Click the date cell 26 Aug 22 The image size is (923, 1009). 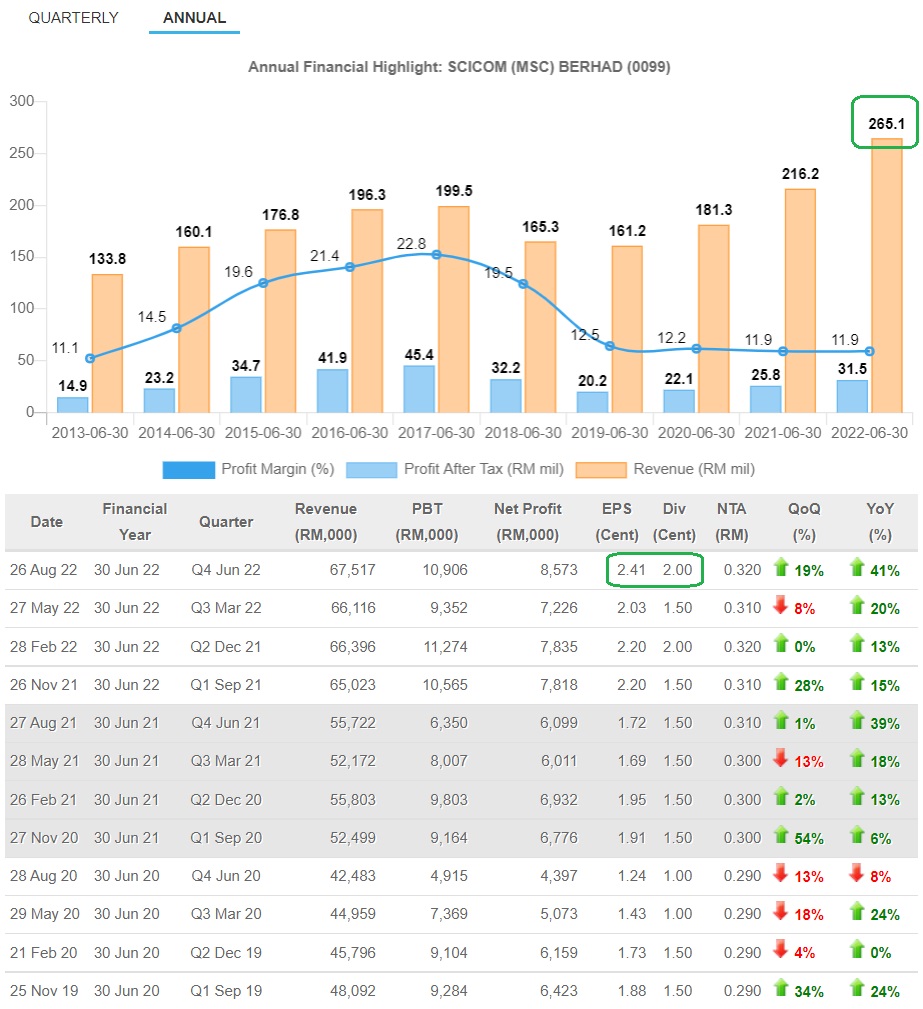[x=43, y=570]
